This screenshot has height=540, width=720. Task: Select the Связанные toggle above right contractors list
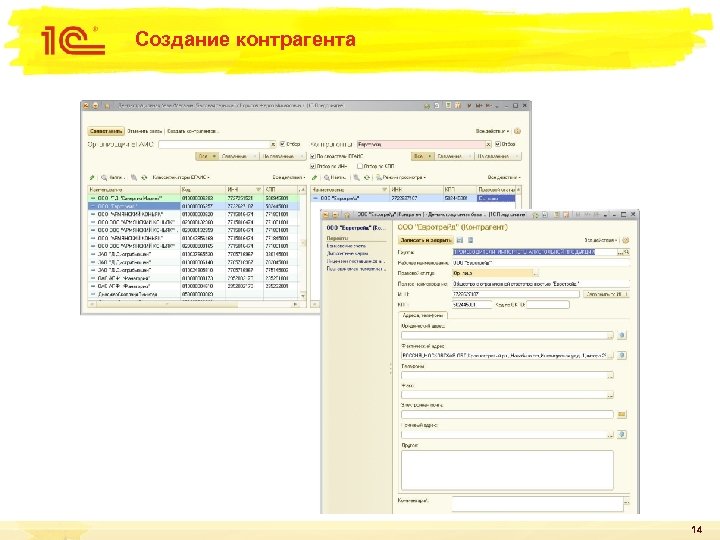click(453, 156)
